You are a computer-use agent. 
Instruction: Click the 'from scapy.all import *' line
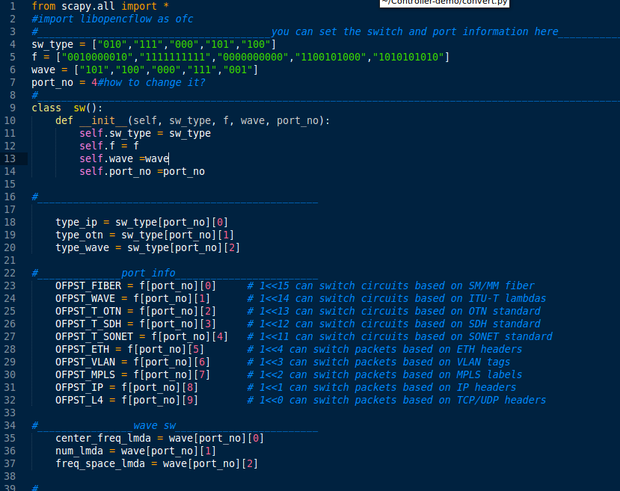tap(99, 6)
